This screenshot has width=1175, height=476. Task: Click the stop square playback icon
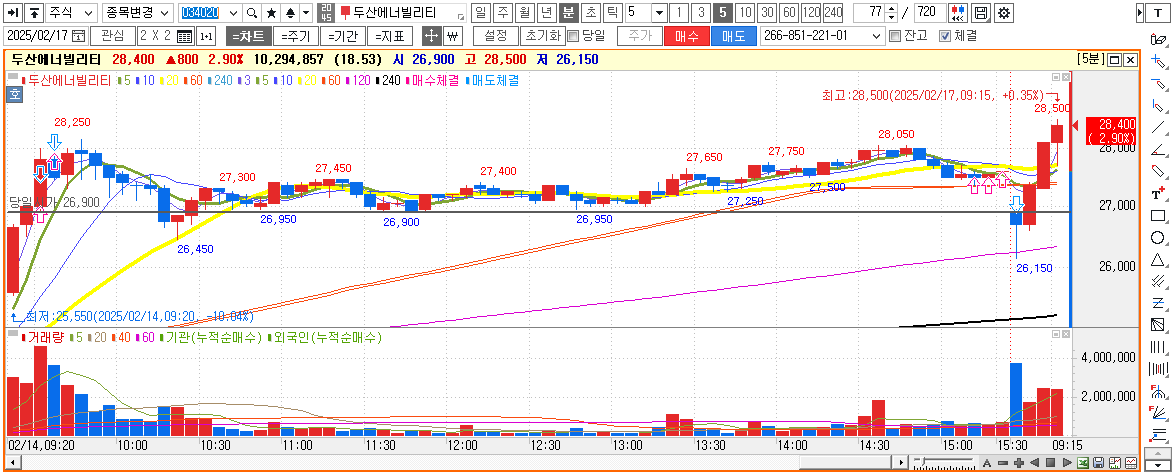tap(1050, 463)
